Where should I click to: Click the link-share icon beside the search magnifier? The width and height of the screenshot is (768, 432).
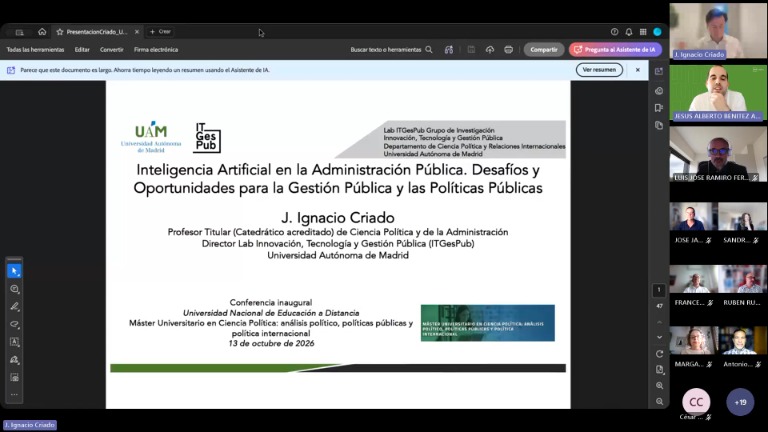pos(449,49)
